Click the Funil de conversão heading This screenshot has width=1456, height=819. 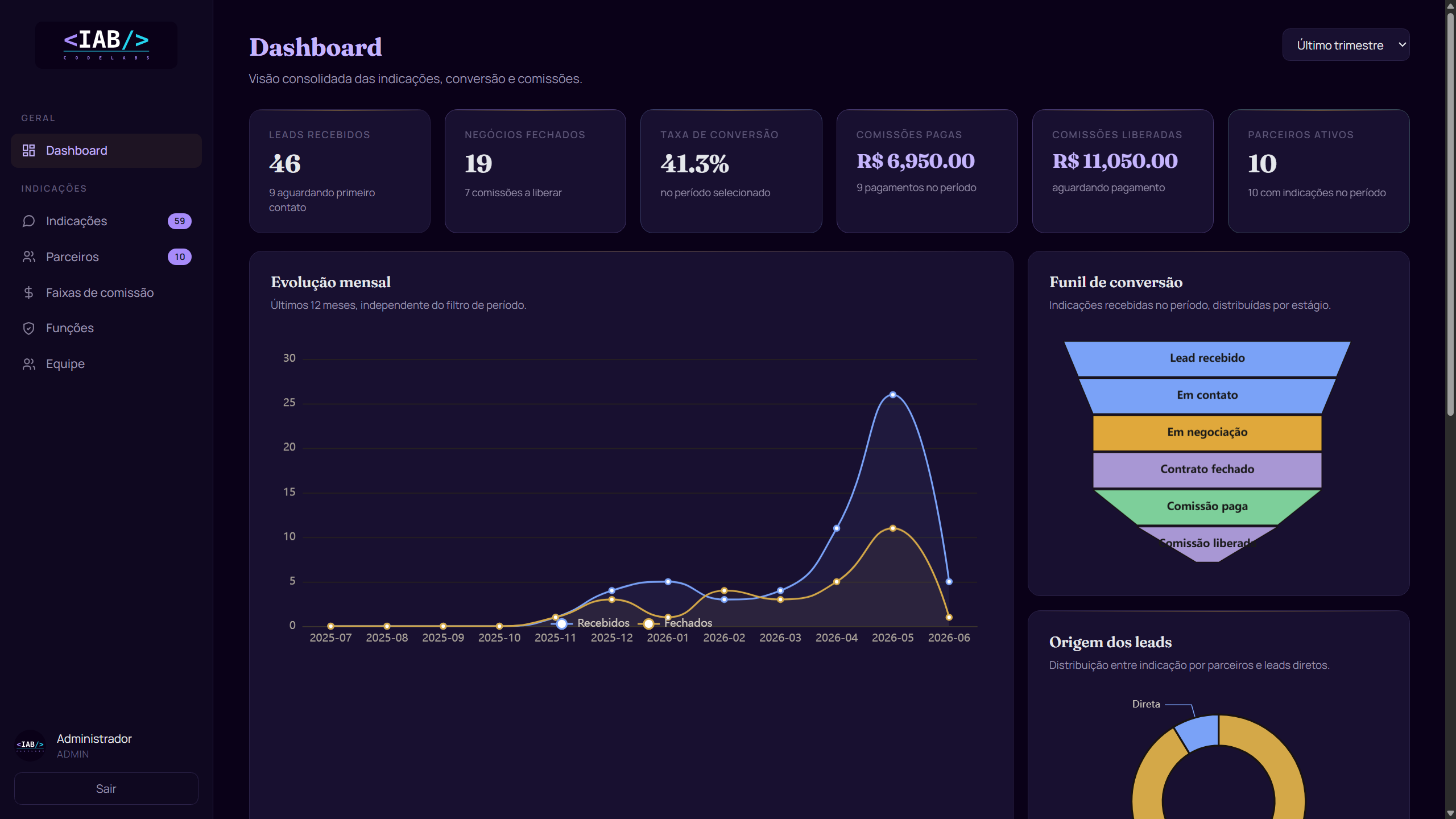[1115, 282]
